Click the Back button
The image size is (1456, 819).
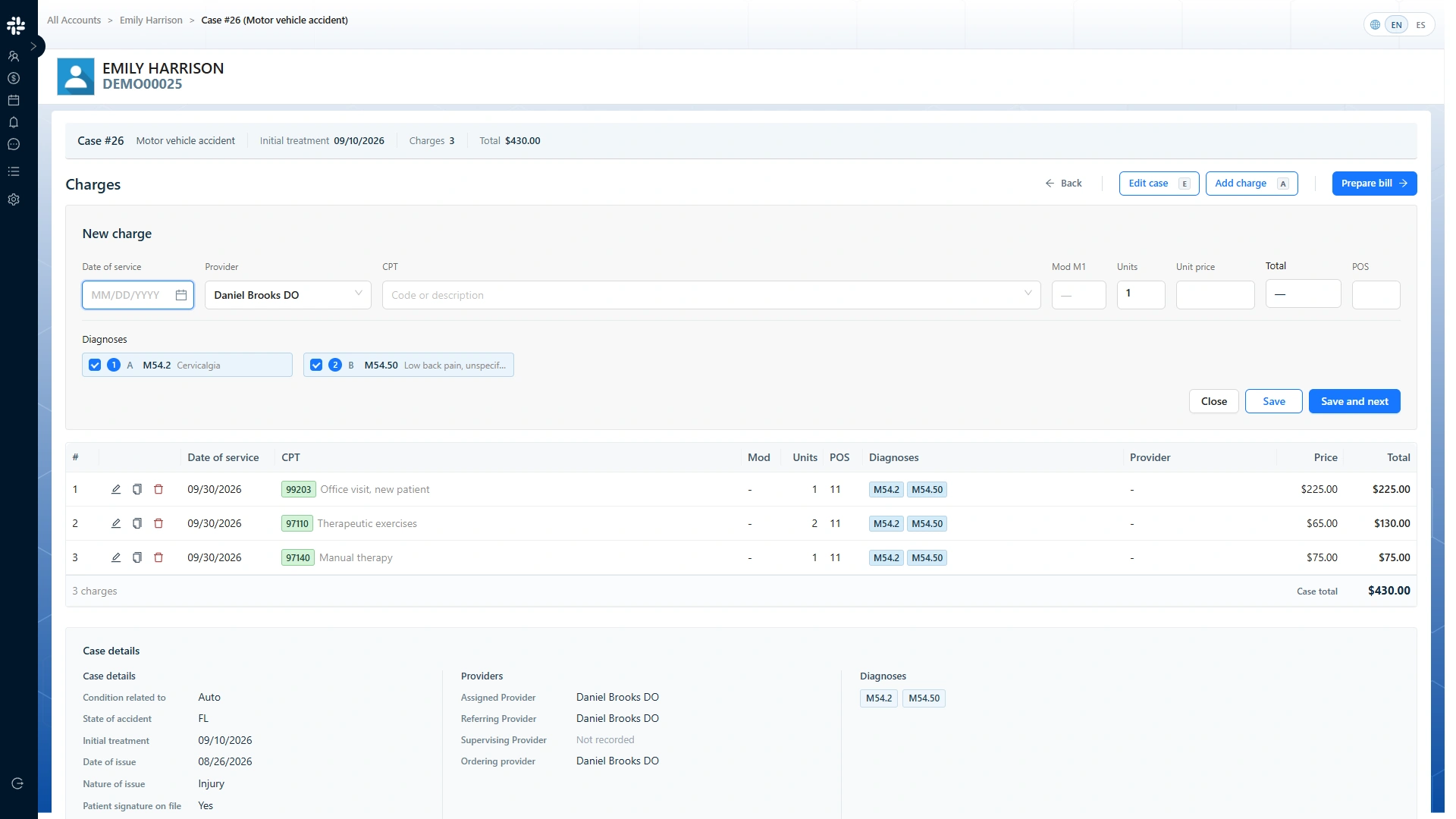(x=1064, y=184)
